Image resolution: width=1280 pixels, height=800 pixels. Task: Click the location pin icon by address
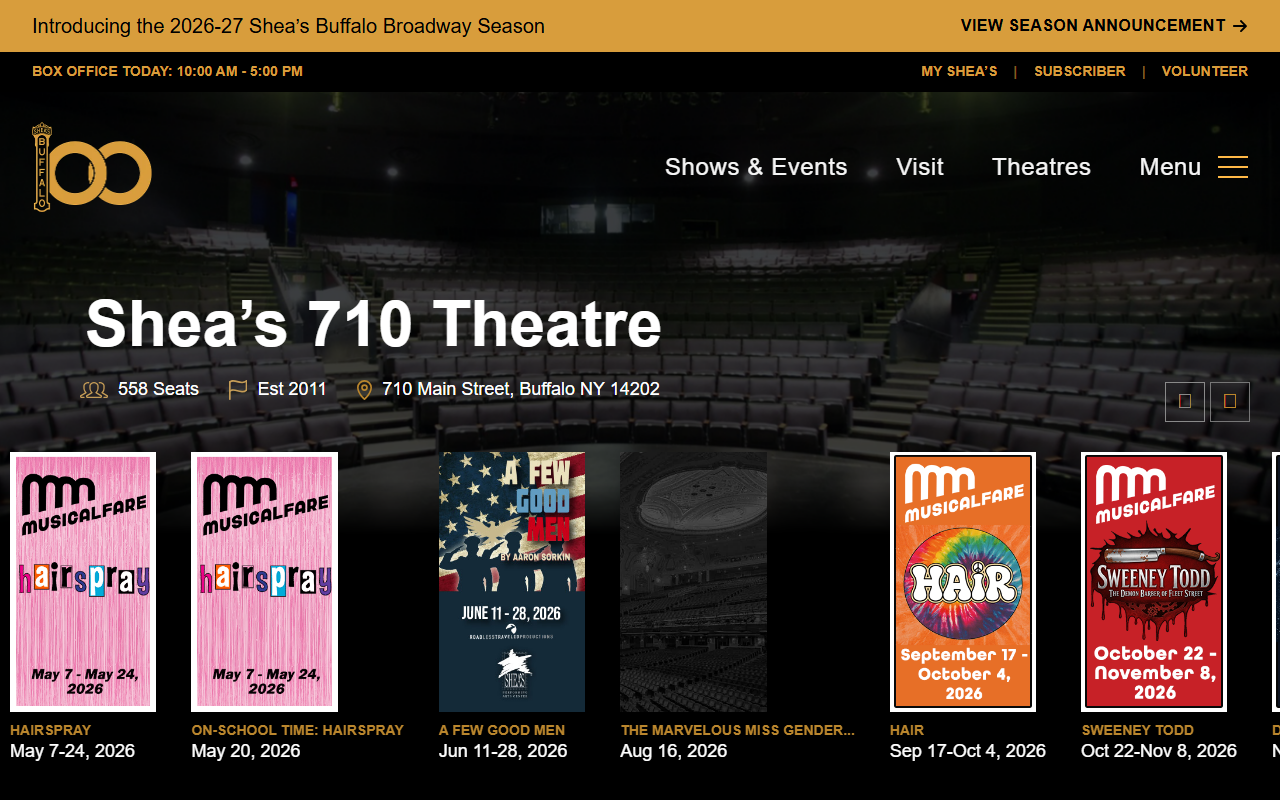point(364,390)
